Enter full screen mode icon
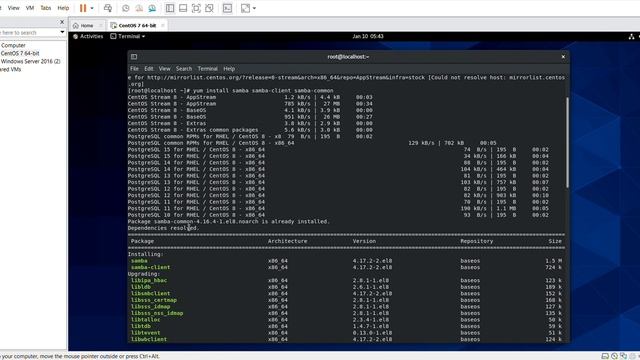This screenshot has width=640, height=360. pos(196,8)
